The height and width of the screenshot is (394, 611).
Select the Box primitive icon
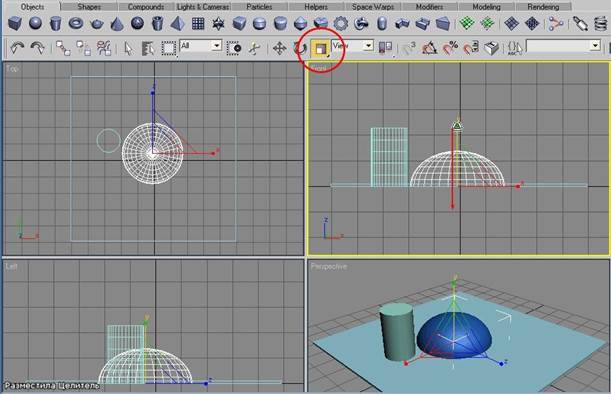tap(15, 23)
